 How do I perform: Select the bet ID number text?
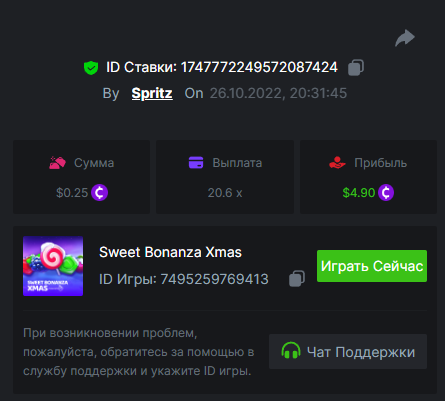pos(259,68)
